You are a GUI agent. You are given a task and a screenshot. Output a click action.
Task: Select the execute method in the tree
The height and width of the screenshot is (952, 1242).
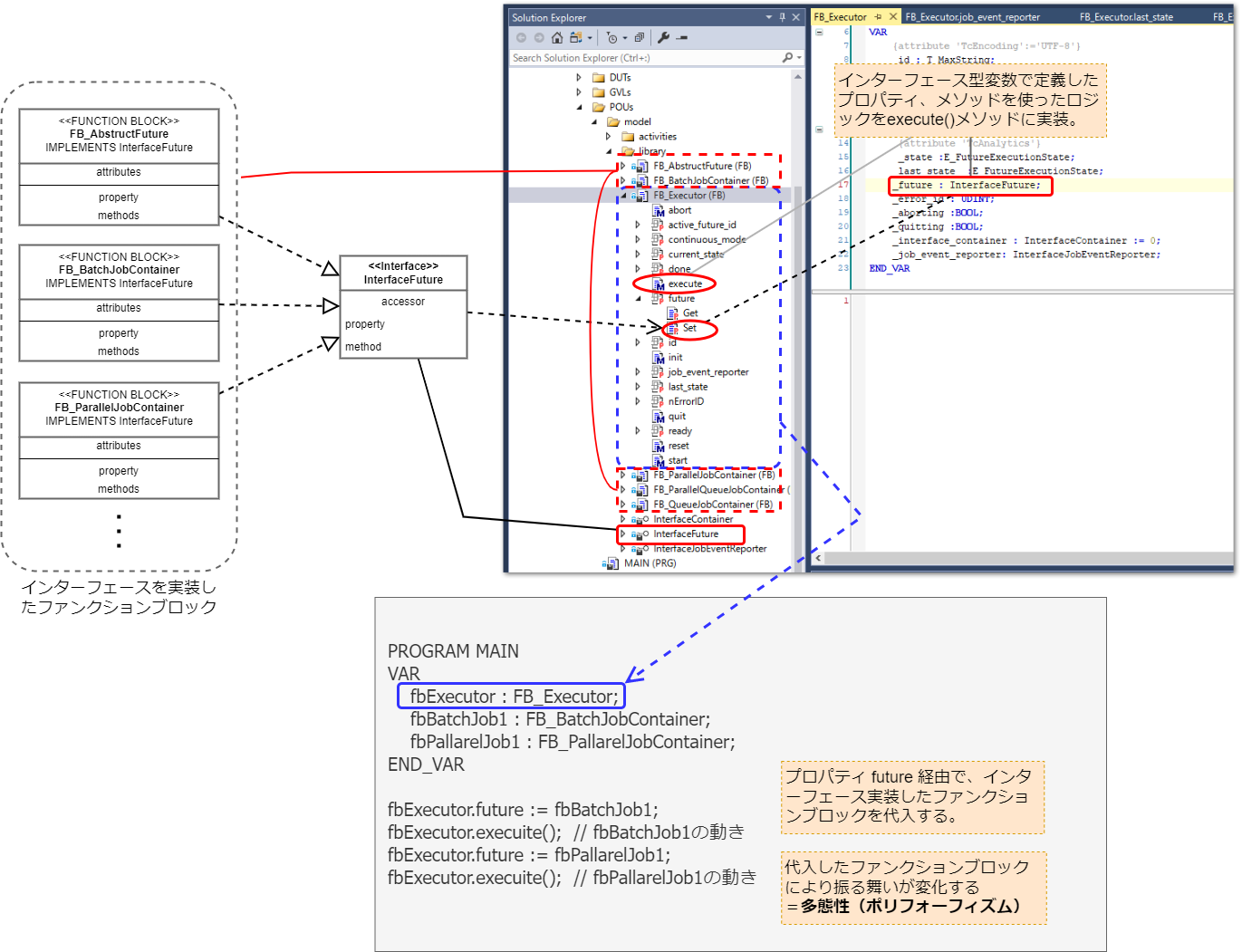(685, 284)
